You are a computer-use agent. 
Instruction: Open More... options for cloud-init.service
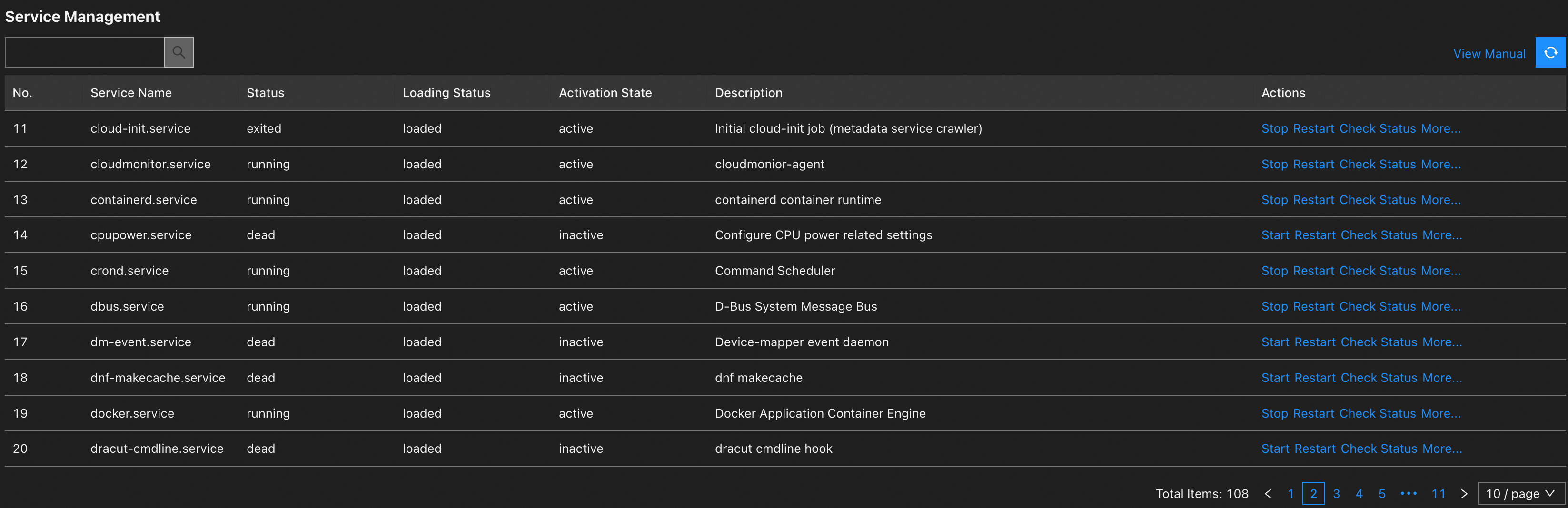pyautogui.click(x=1440, y=128)
